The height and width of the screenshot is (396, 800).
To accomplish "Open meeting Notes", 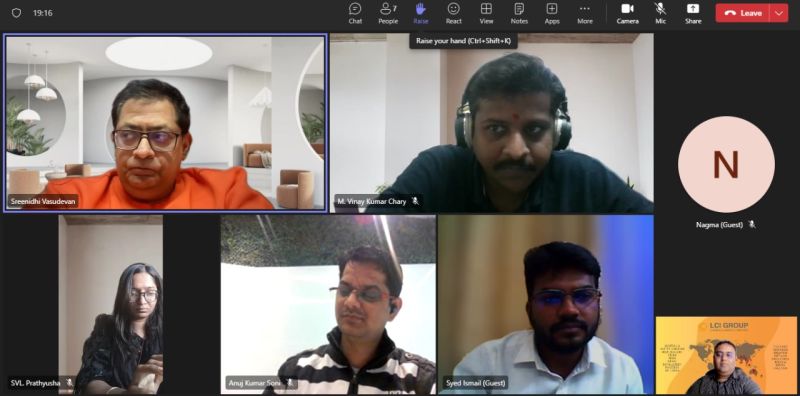I will click(x=519, y=13).
